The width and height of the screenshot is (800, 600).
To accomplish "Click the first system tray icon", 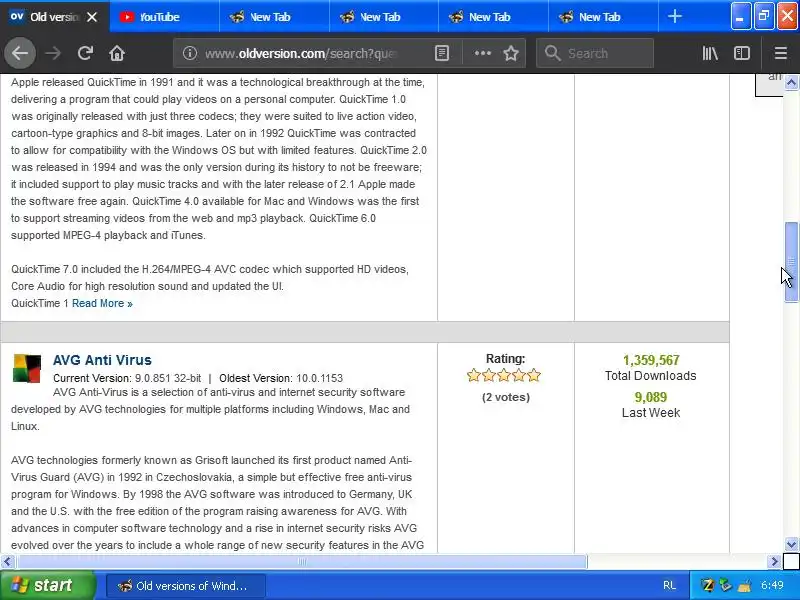I will (x=708, y=586).
